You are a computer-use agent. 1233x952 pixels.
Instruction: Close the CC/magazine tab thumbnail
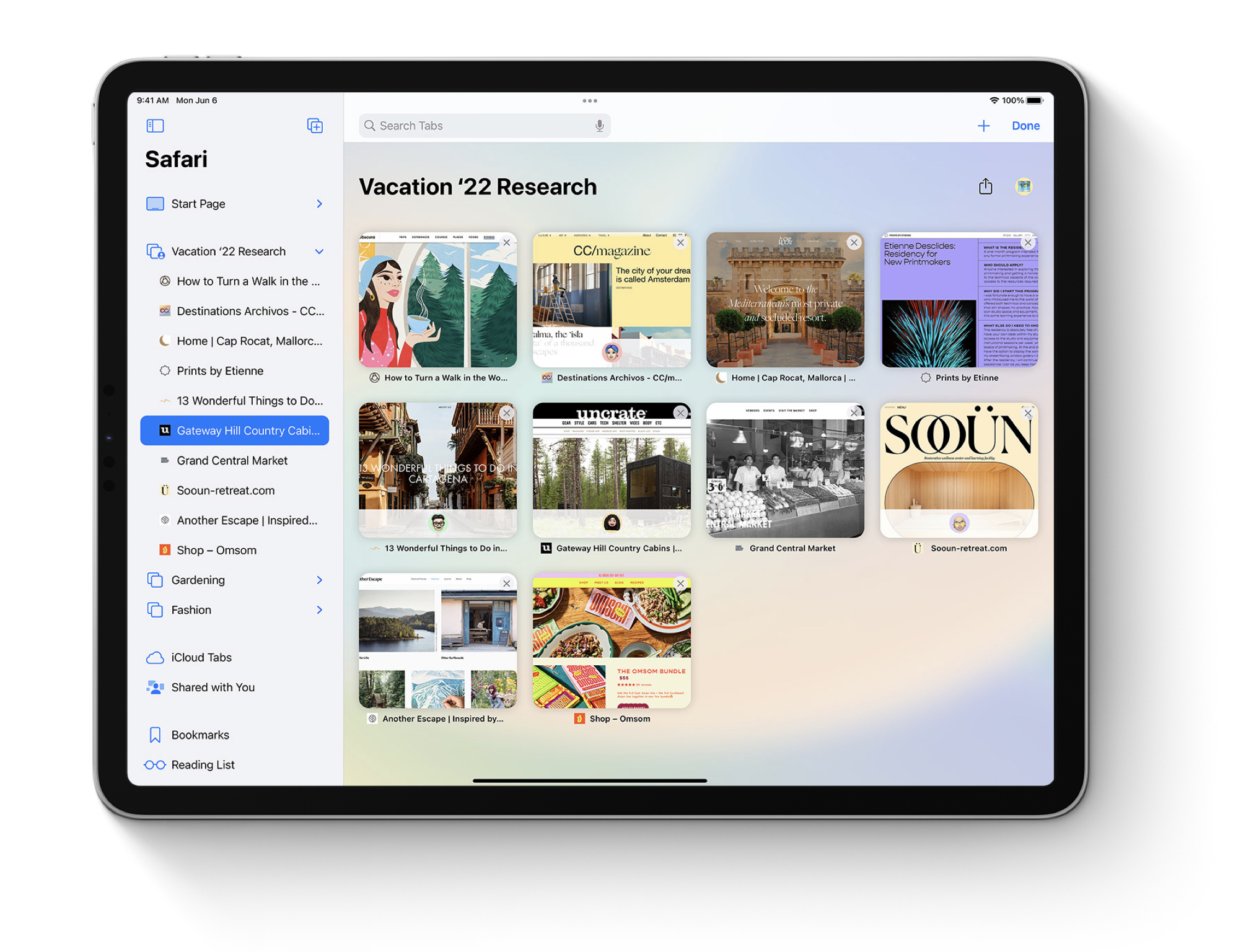coord(680,243)
